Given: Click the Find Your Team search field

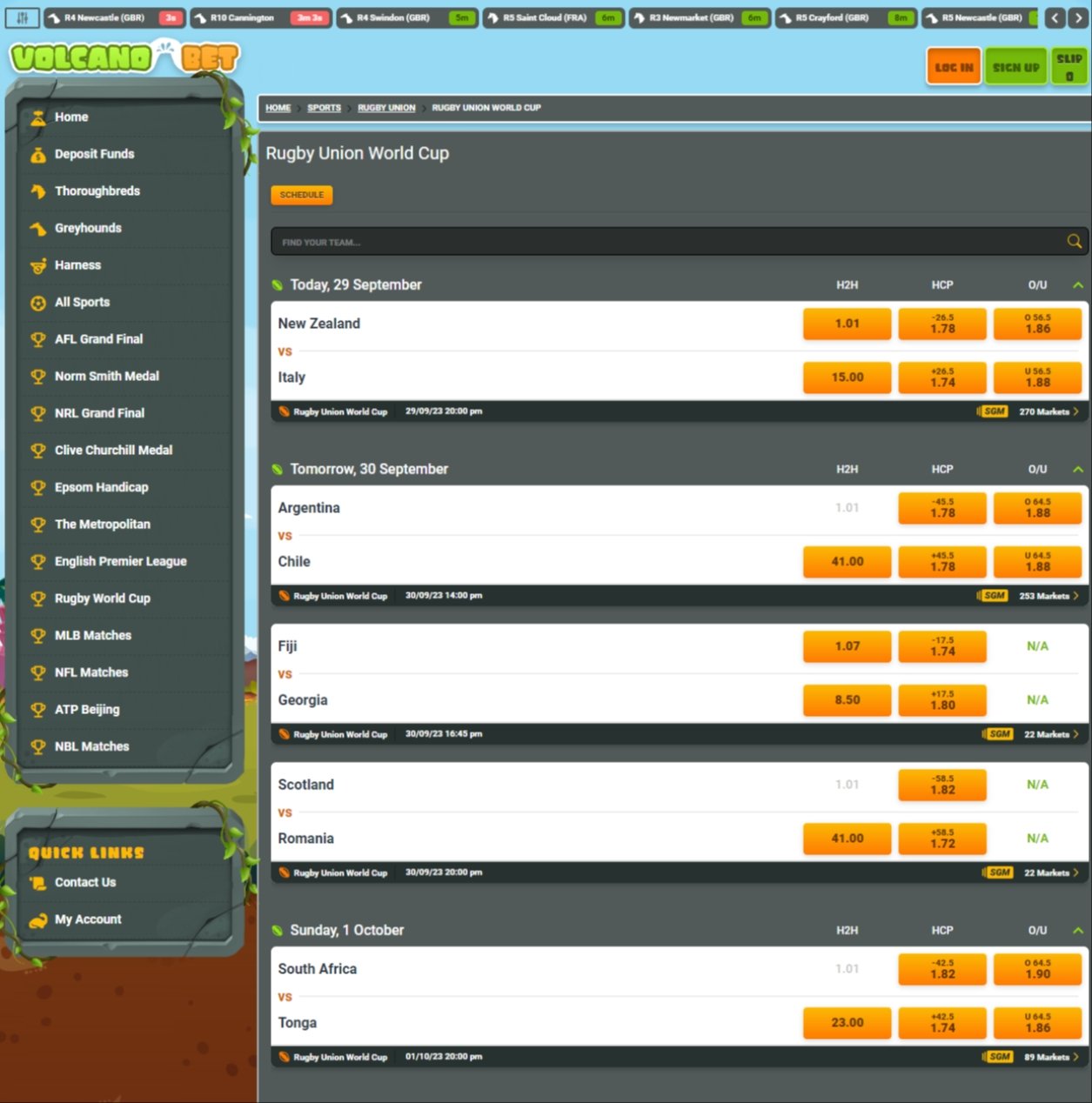Looking at the screenshot, I should [x=679, y=242].
